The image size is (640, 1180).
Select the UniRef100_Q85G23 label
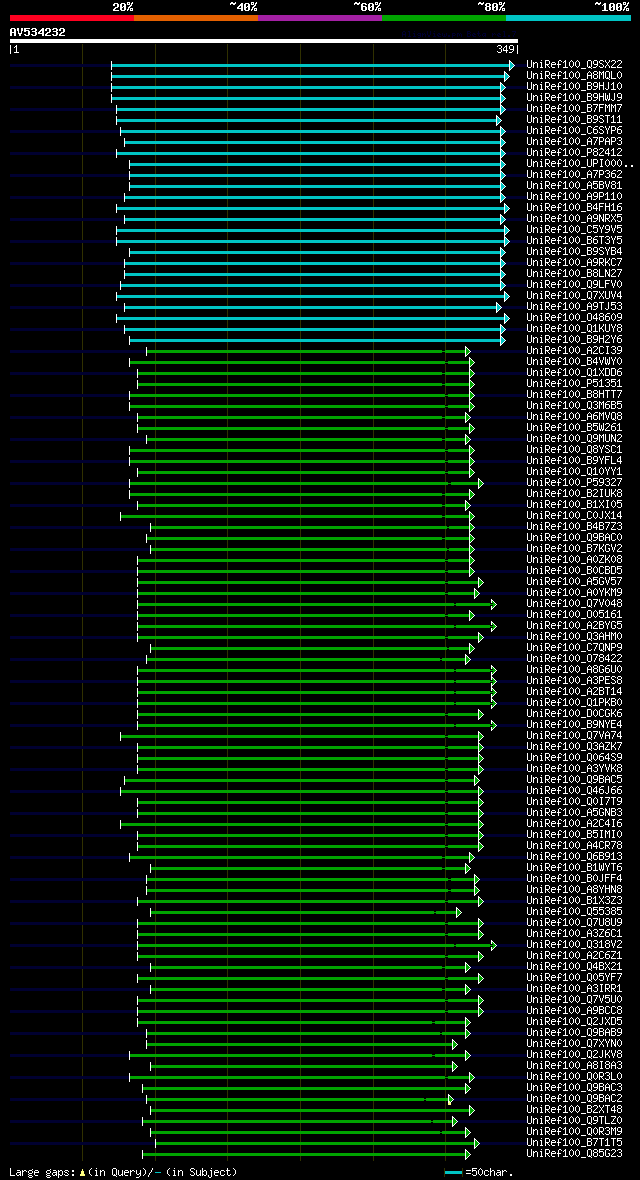(x=574, y=1153)
